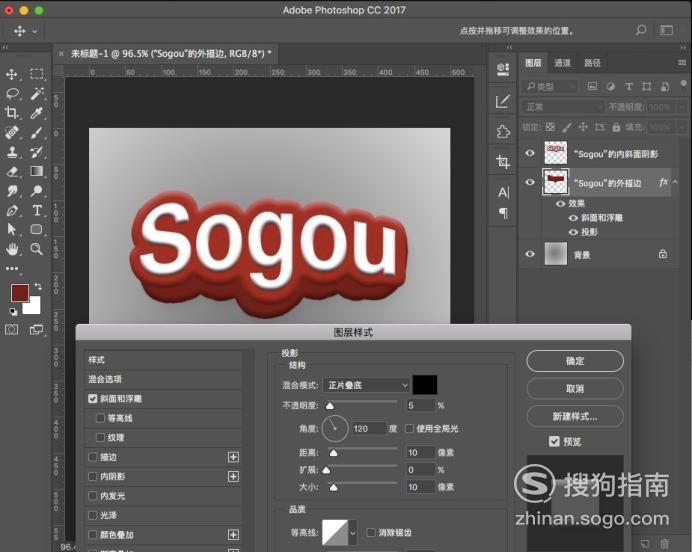Select the Dodge tool
Viewport: 692px width, 552px height.
point(37,191)
